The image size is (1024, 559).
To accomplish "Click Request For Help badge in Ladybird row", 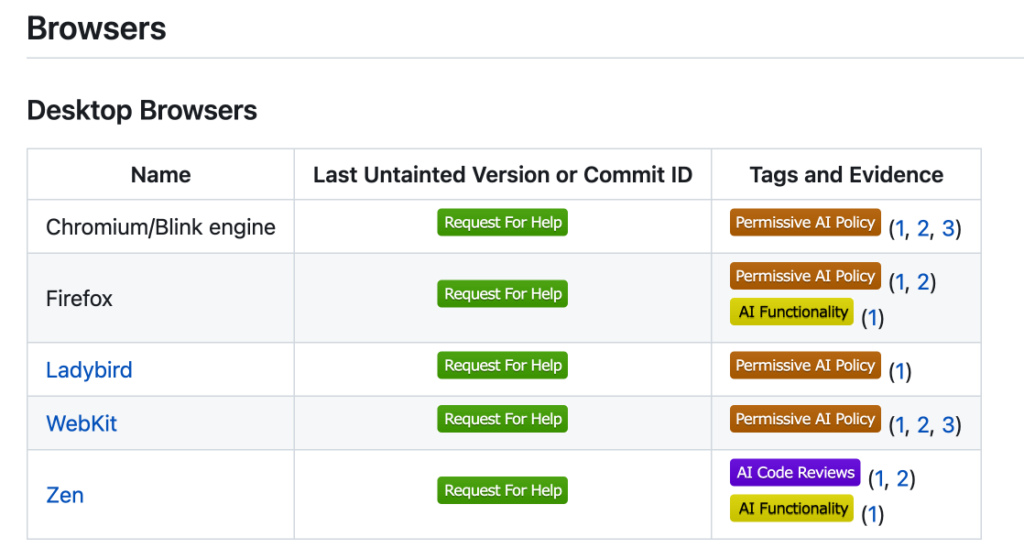I will [502, 366].
